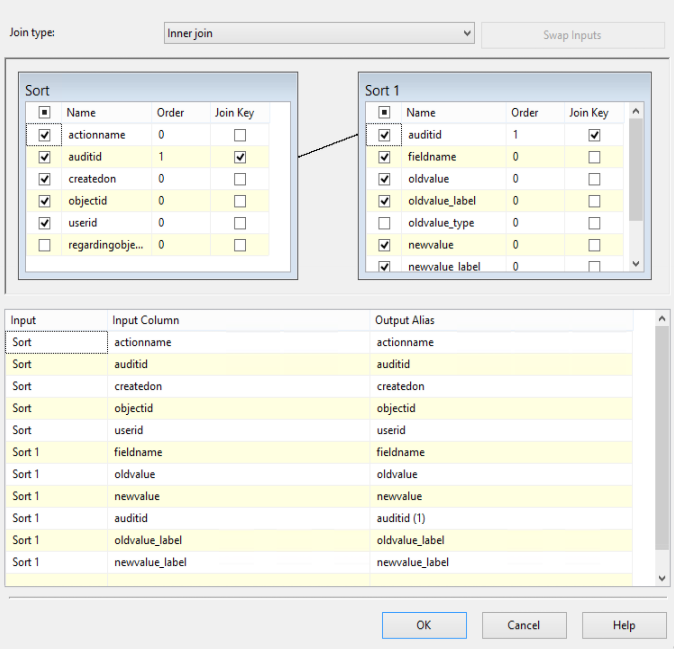The height and width of the screenshot is (649, 674).
Task: Enable Join Key for regardingobje... row
Action: pos(240,245)
